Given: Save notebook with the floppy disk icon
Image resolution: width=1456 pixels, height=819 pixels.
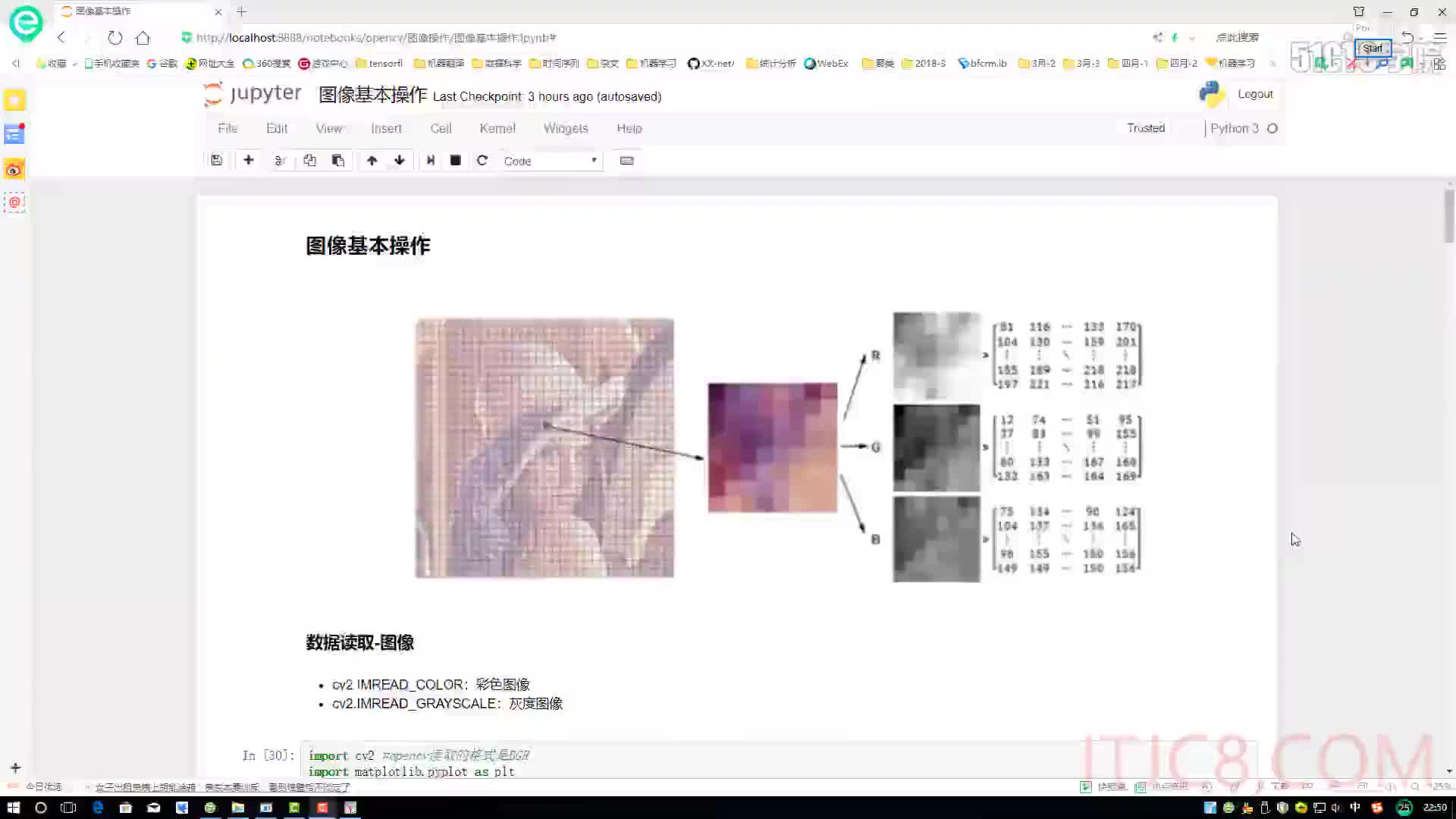Looking at the screenshot, I should pyautogui.click(x=216, y=161).
